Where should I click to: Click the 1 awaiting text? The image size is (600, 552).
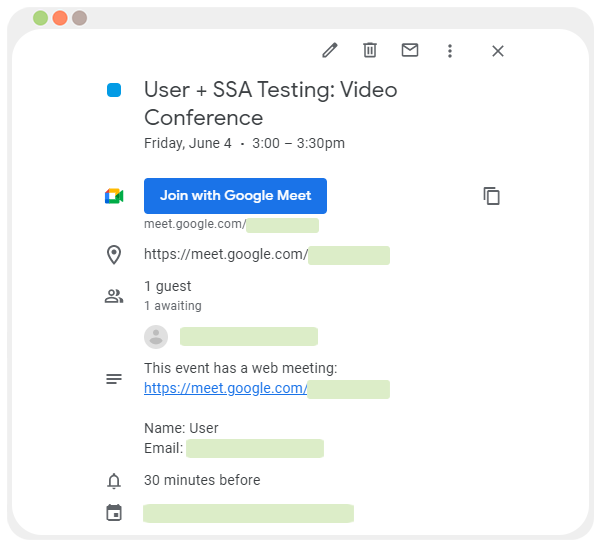pyautogui.click(x=173, y=306)
